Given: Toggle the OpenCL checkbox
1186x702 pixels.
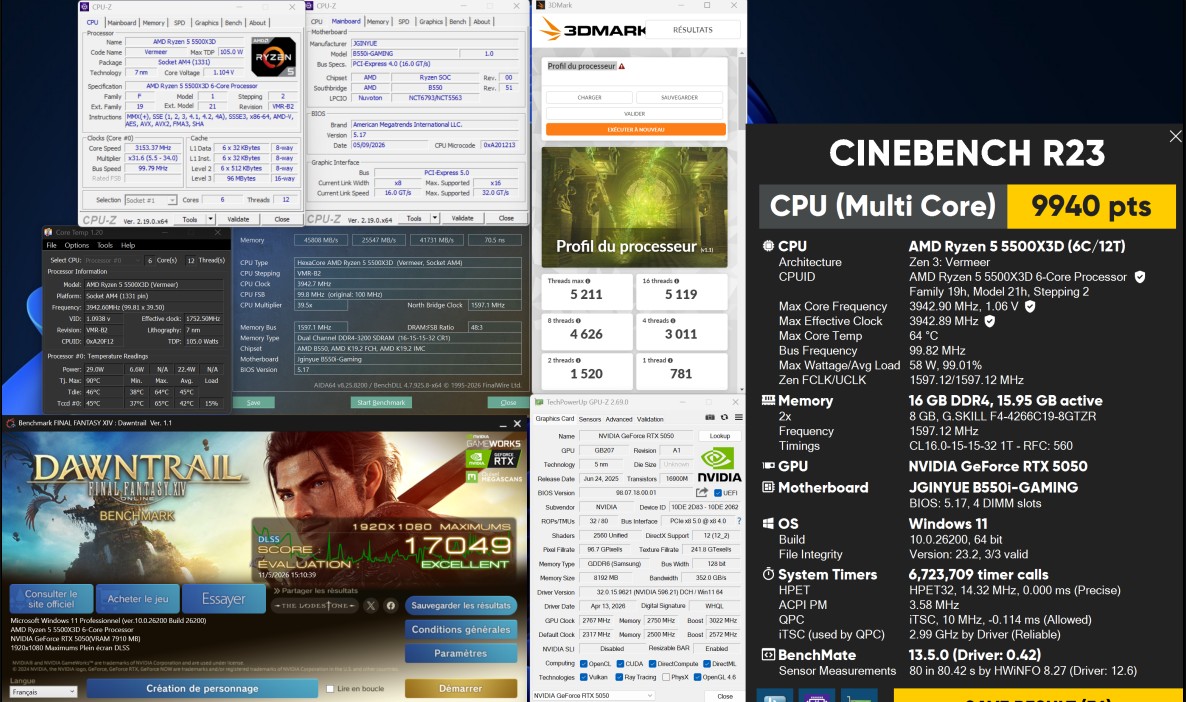Looking at the screenshot, I should tap(583, 663).
